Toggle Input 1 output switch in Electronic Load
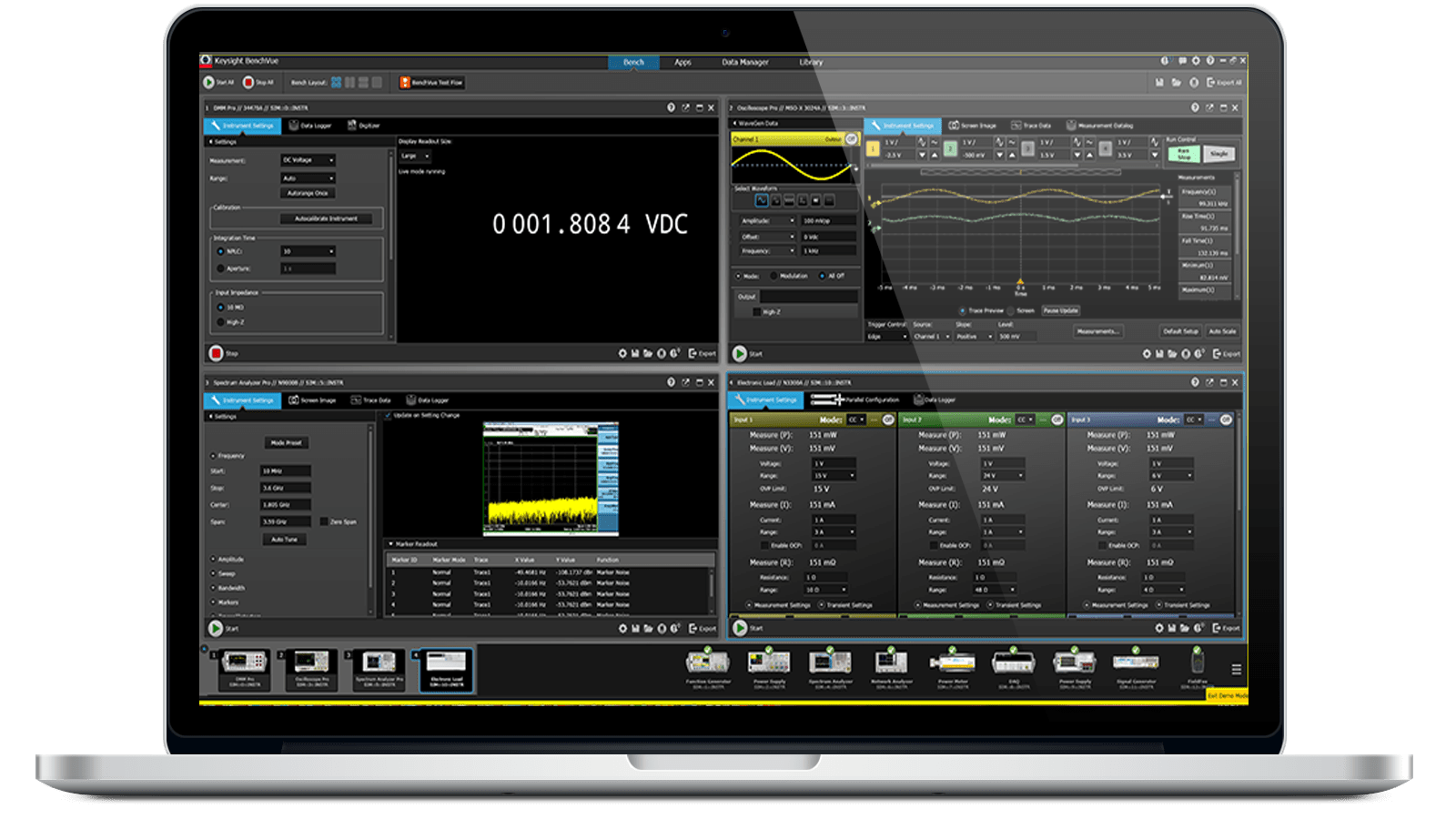Image resolution: width=1456 pixels, height=819 pixels. 887,420
